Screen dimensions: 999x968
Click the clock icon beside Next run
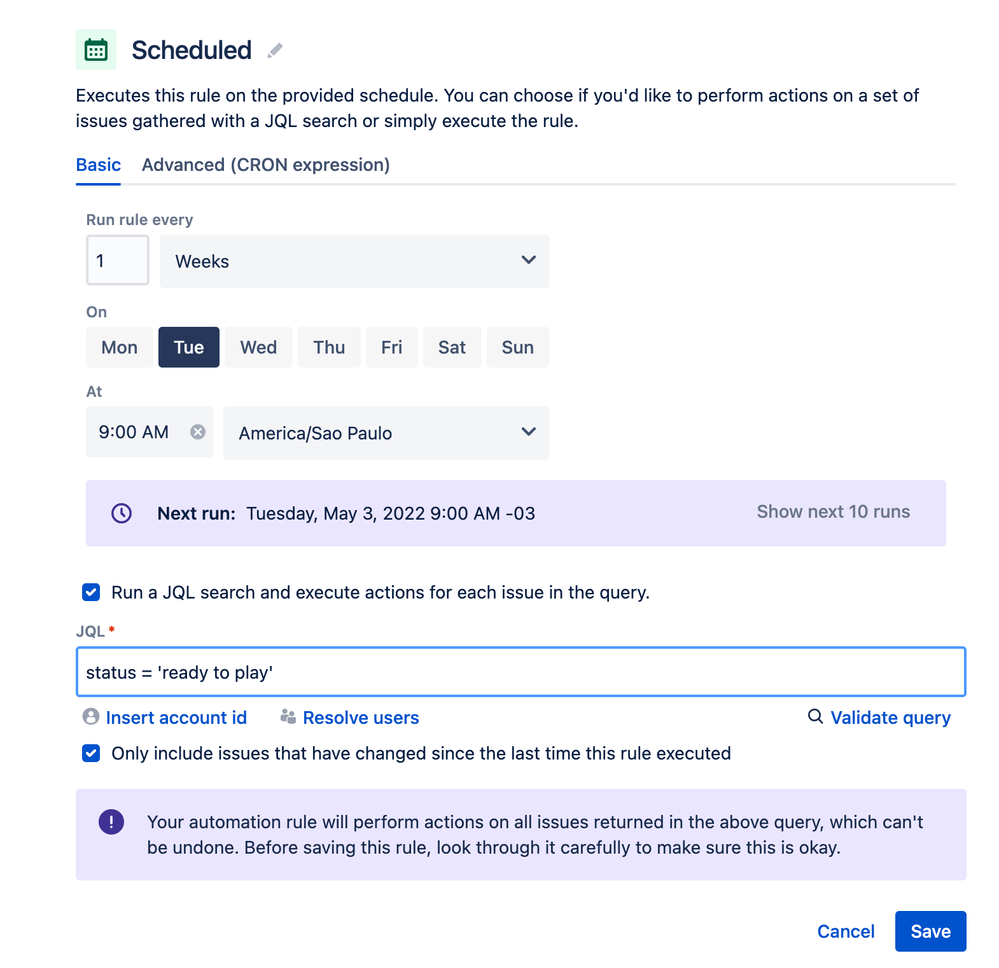[122, 513]
